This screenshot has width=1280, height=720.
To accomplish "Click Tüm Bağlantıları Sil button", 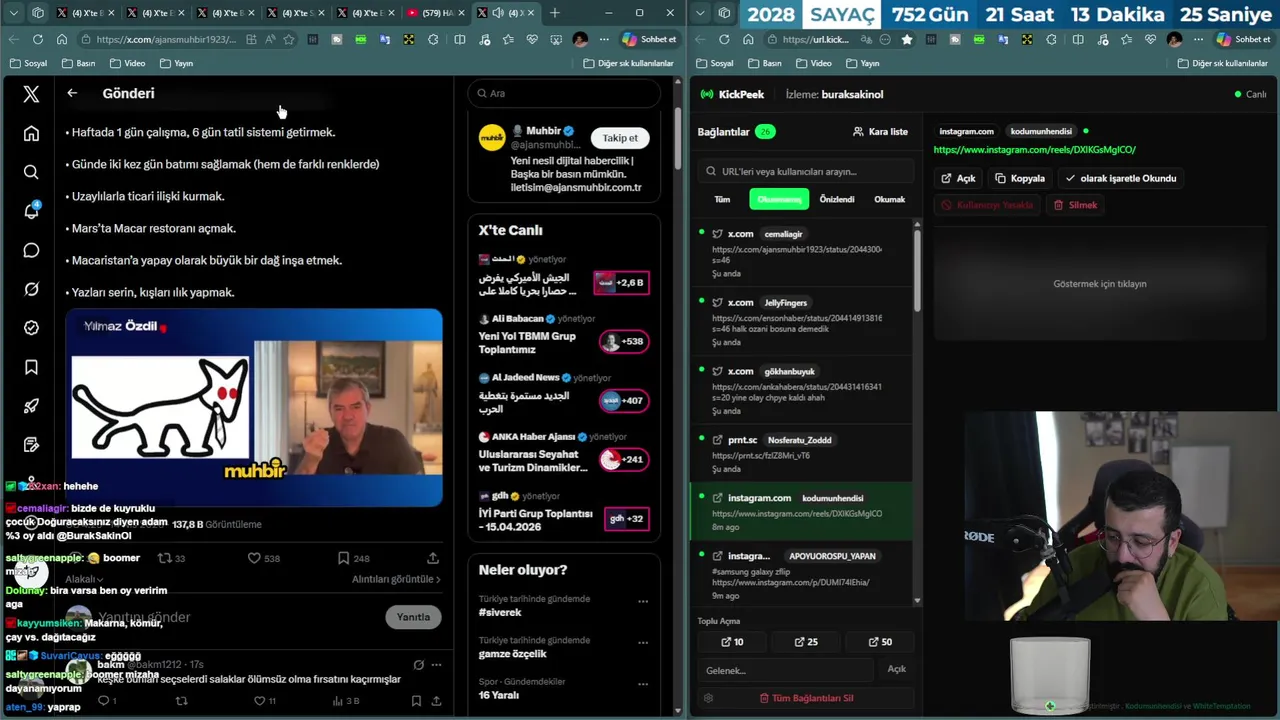I will pos(806,698).
